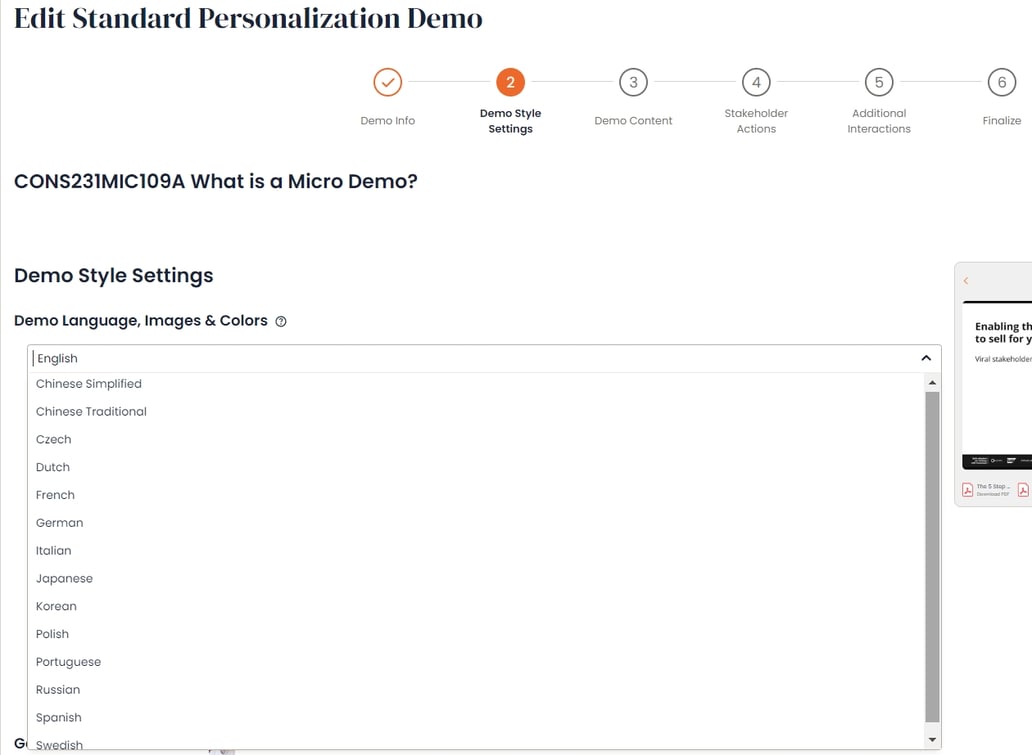Select French from the language dropdown
Image resolution: width=1032 pixels, height=755 pixels.
click(55, 494)
